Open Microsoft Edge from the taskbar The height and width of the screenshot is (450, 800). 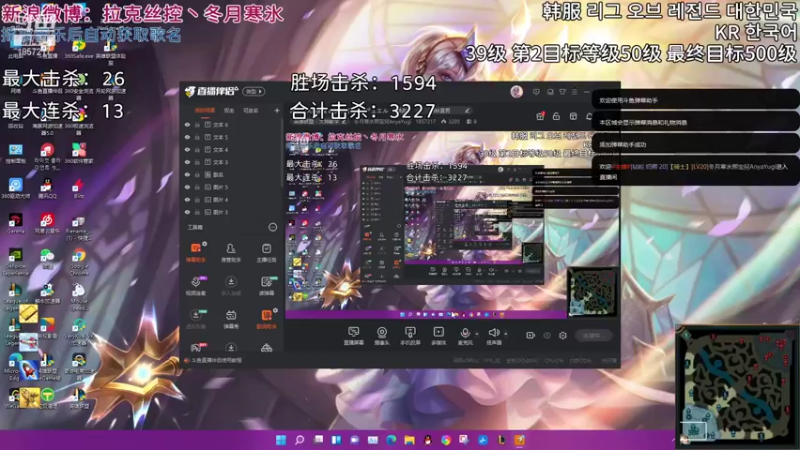(x=391, y=440)
